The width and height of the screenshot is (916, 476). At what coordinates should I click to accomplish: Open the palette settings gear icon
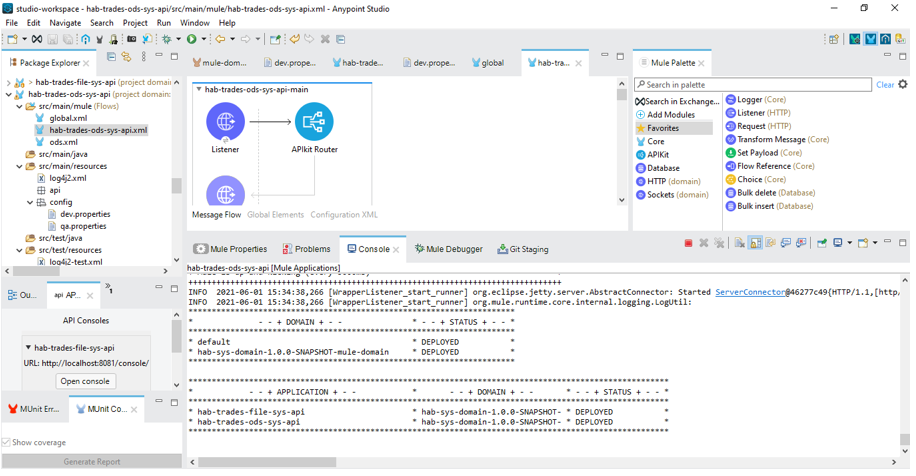click(x=903, y=84)
